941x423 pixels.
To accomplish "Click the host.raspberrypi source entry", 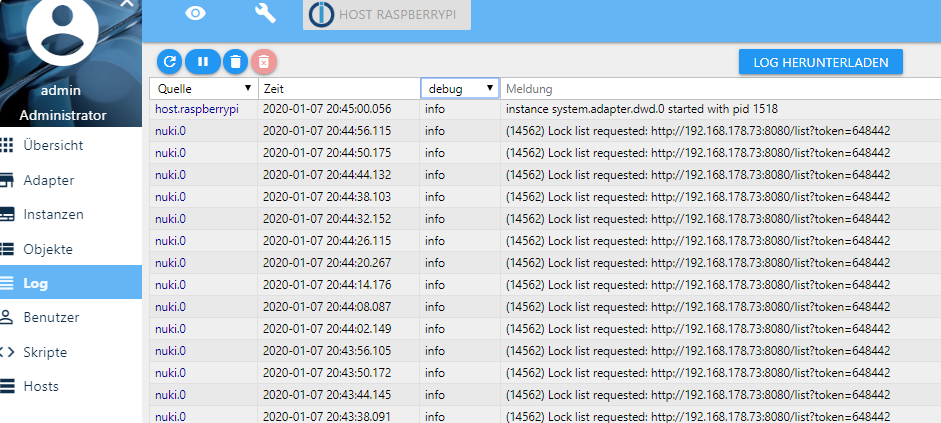I will pos(197,109).
